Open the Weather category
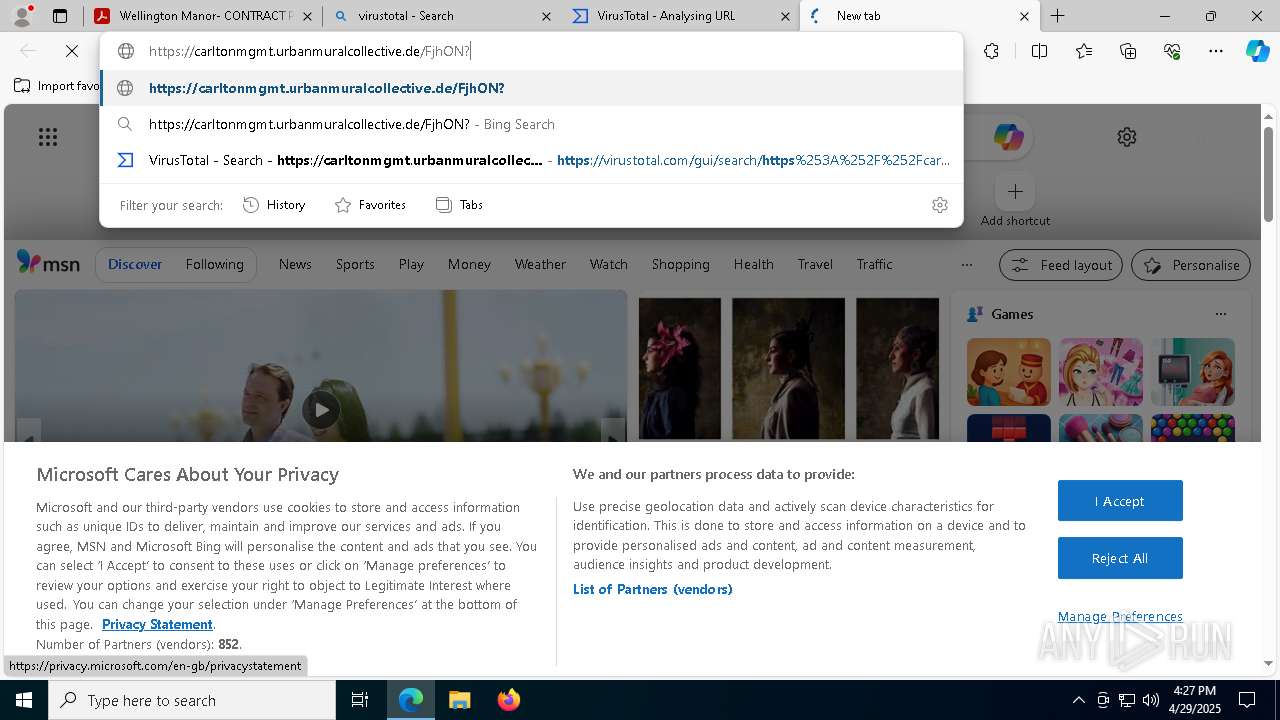 pyautogui.click(x=540, y=264)
